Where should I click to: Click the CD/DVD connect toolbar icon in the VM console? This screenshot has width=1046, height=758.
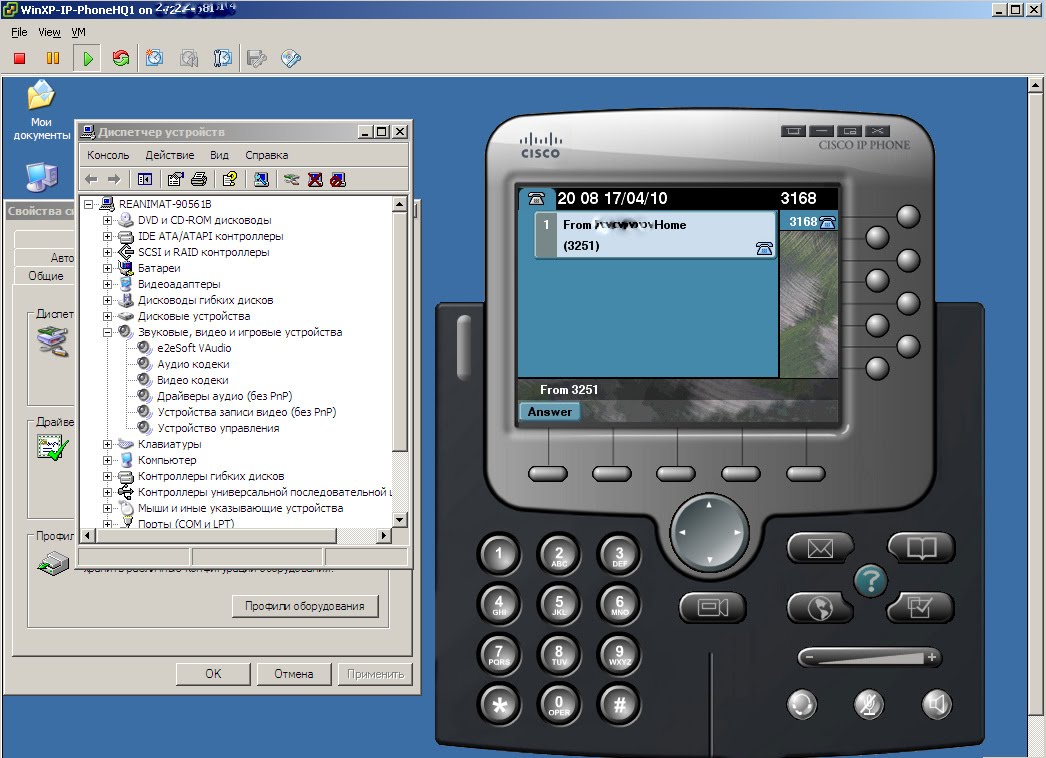tap(291, 59)
